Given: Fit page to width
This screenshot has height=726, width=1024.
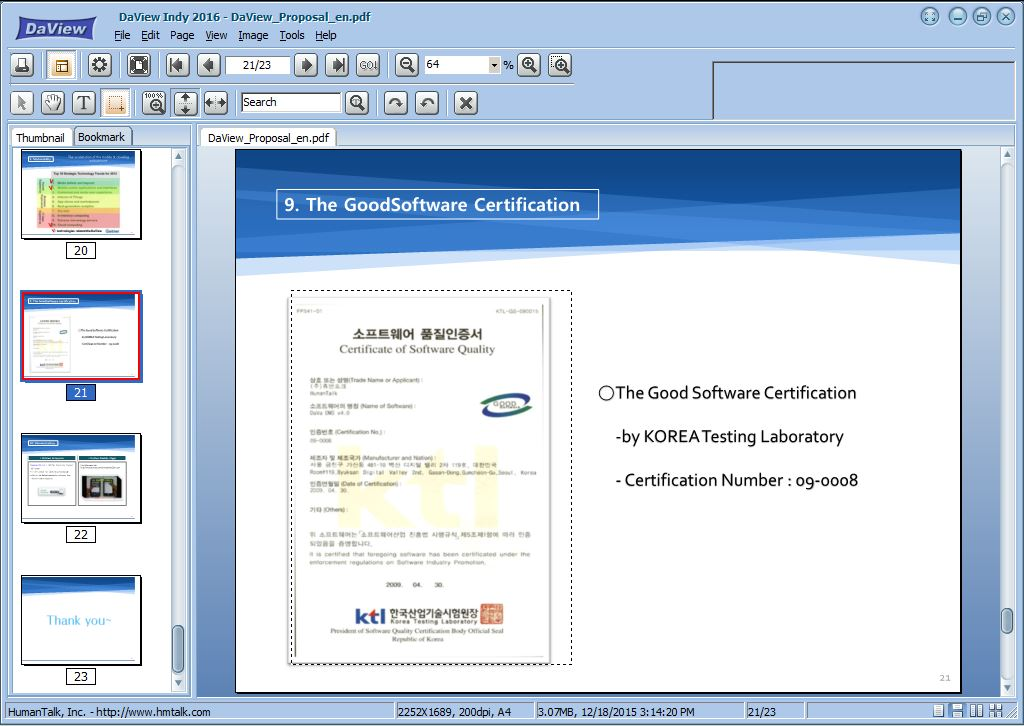Looking at the screenshot, I should 216,103.
